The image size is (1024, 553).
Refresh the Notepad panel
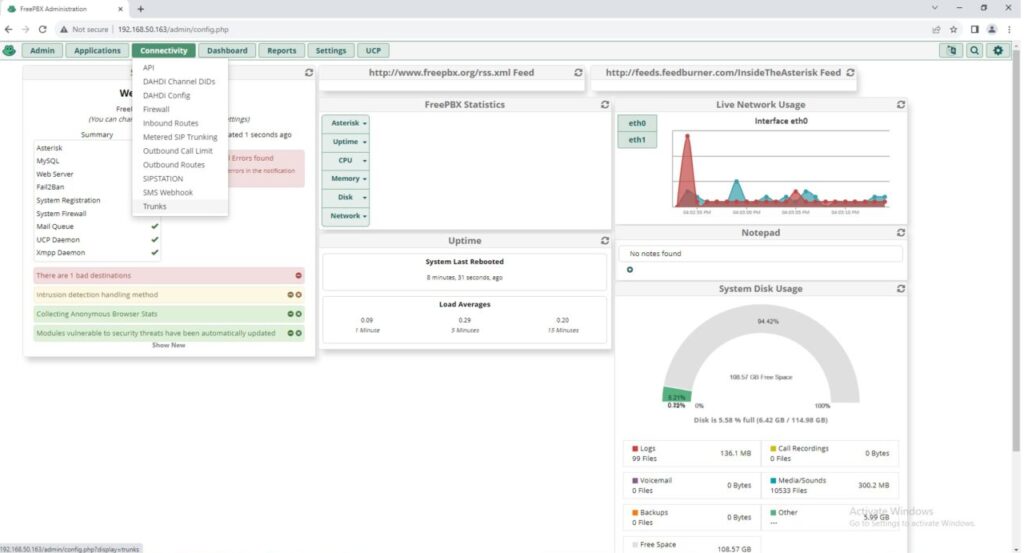pyautogui.click(x=900, y=233)
